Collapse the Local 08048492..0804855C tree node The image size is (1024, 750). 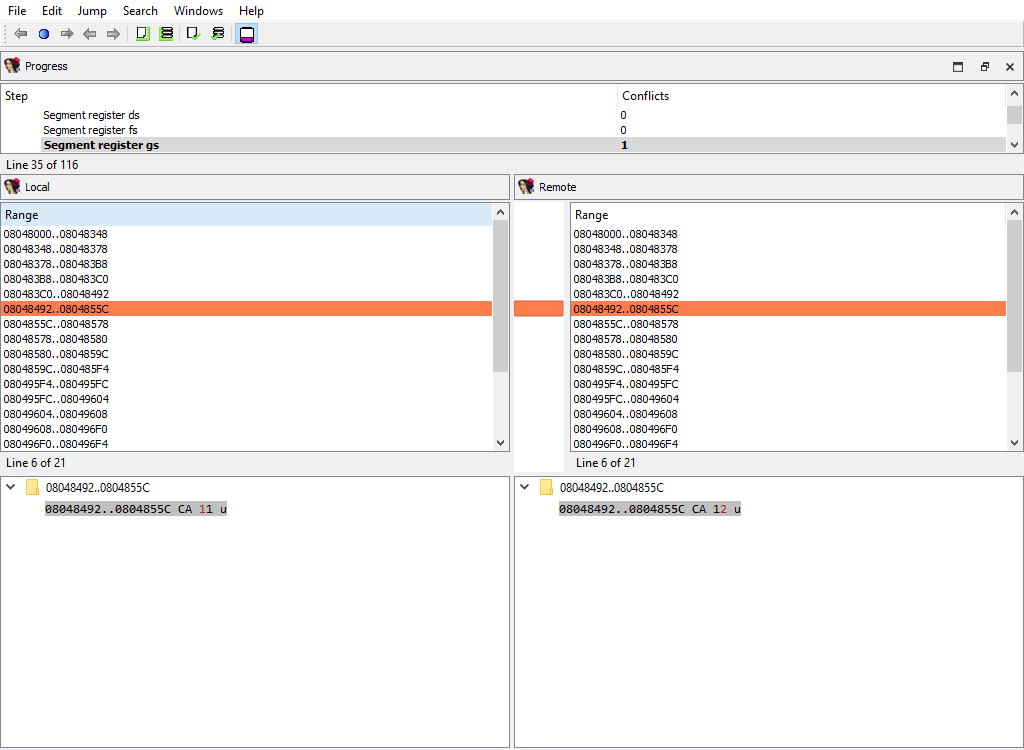point(11,487)
